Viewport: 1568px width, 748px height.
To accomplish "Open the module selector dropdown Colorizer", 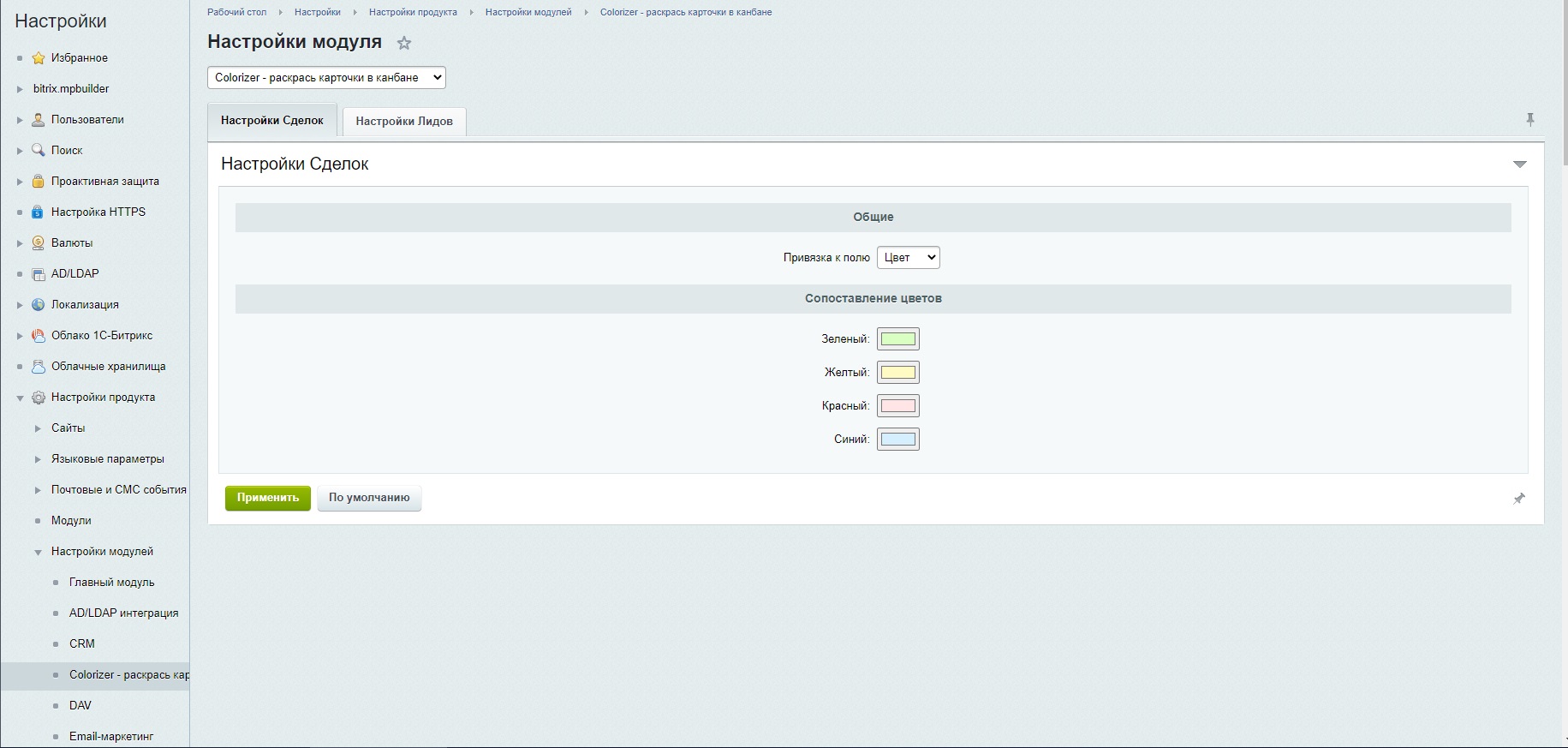I will coord(326,78).
